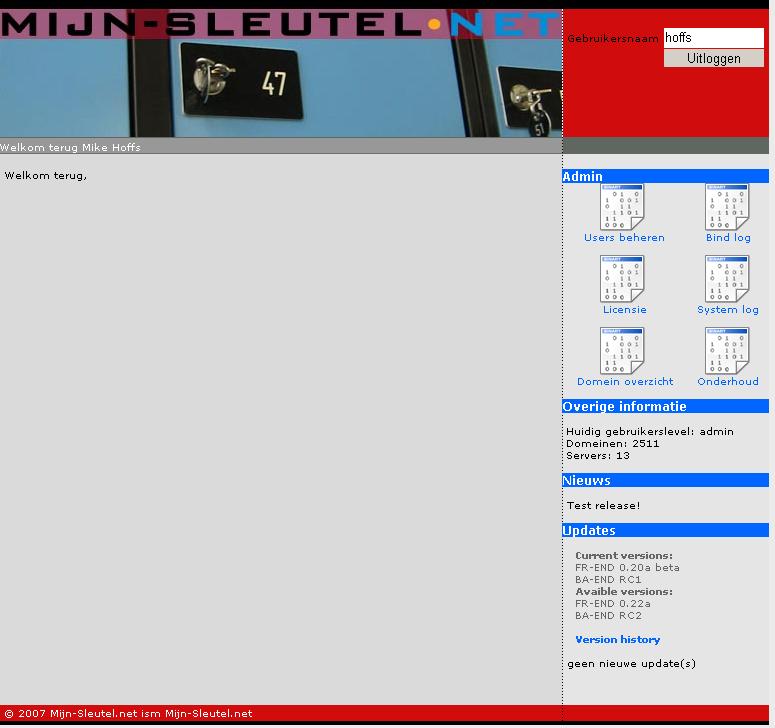Click the Nieuws section header
775x728 pixels.
click(x=665, y=480)
